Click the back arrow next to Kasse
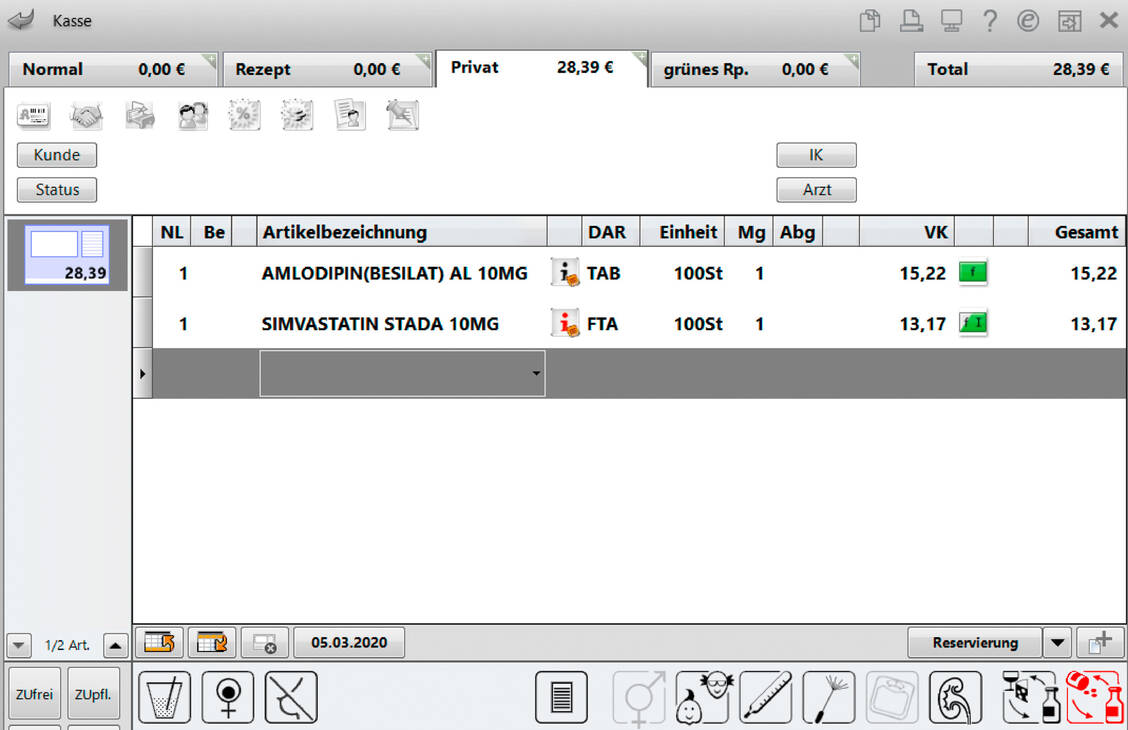Viewport: 1128px width, 730px height. tap(21, 20)
